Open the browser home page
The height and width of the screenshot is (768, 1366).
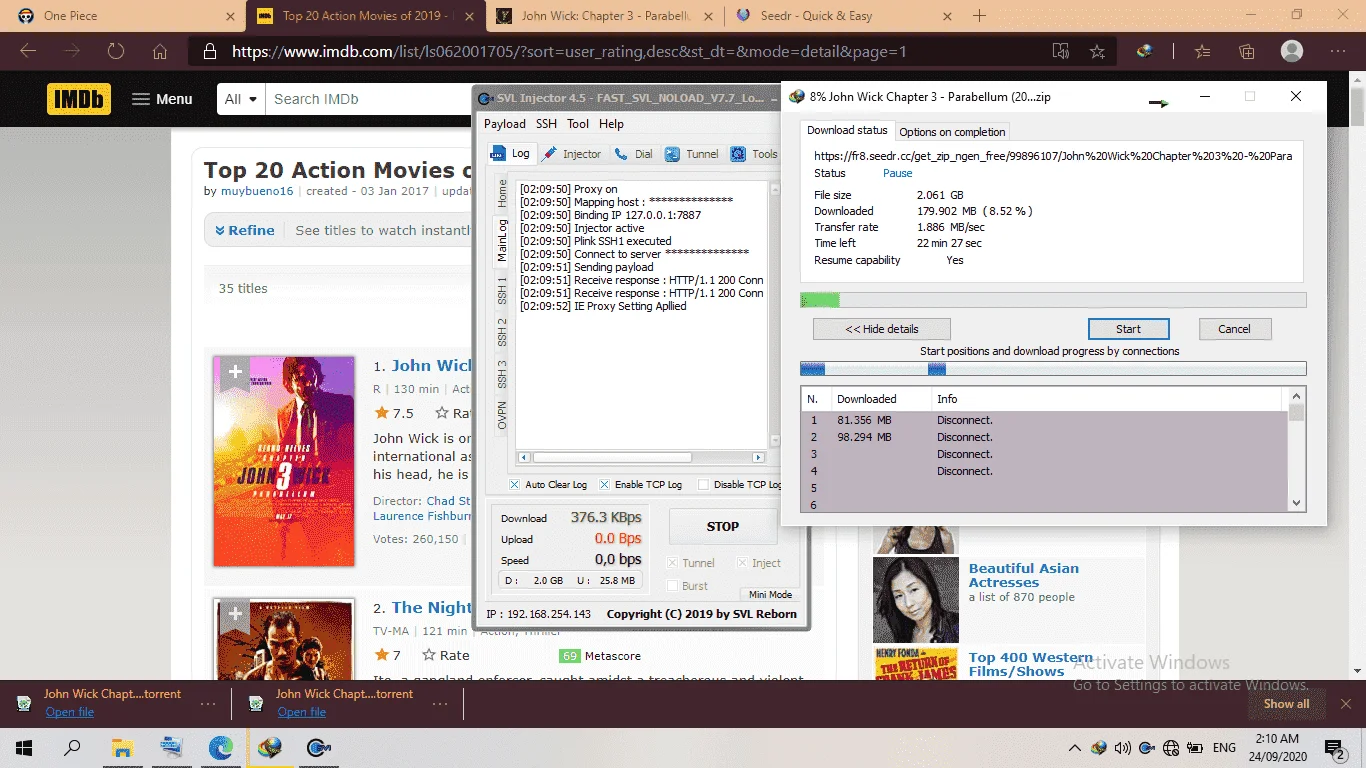click(x=160, y=51)
